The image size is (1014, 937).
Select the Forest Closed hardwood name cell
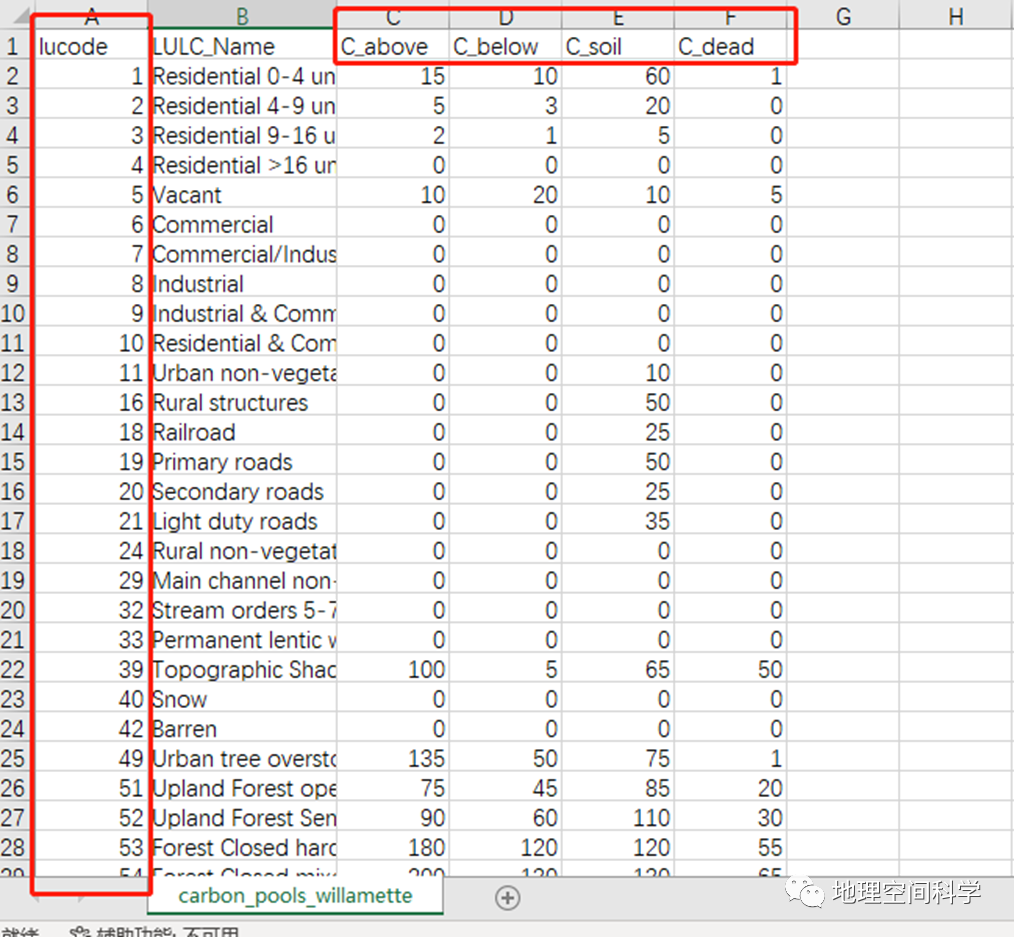tap(243, 847)
